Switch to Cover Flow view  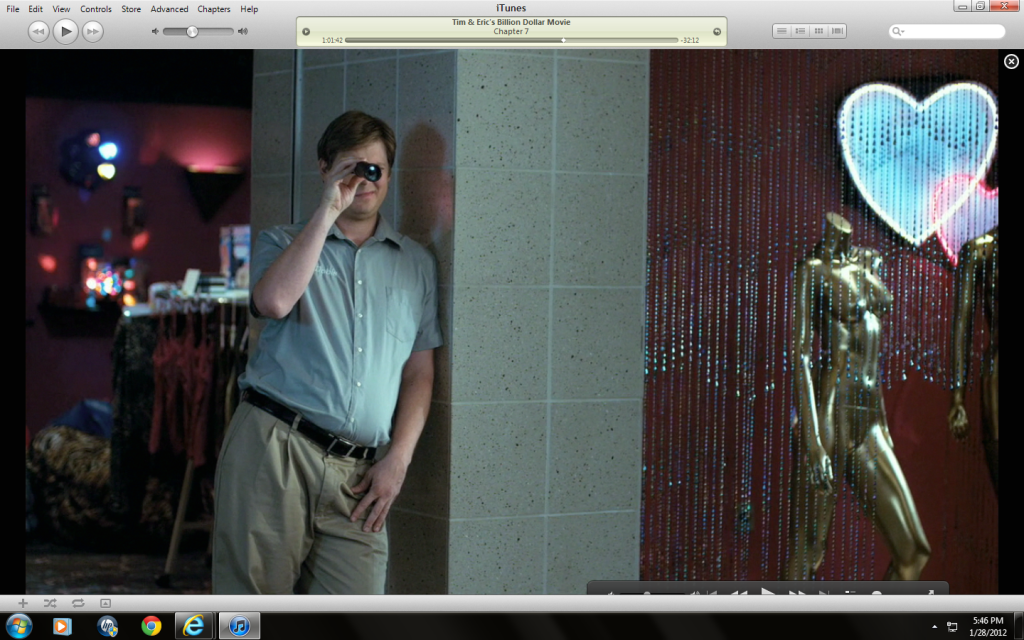pyautogui.click(x=837, y=31)
